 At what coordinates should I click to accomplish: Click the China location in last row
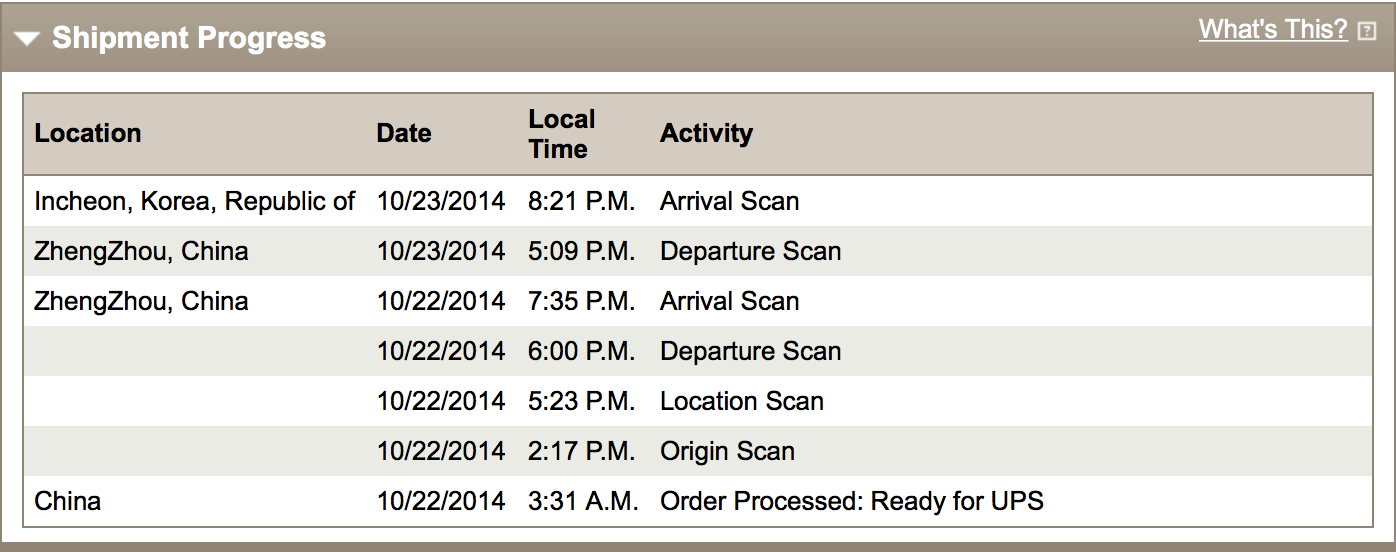pyautogui.click(x=68, y=501)
